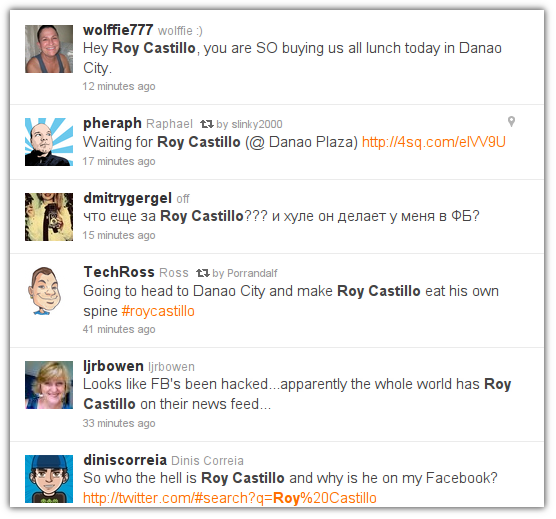This screenshot has width=556, height=519.
Task: Open TechRoss caricature avatar
Action: (x=46, y=291)
